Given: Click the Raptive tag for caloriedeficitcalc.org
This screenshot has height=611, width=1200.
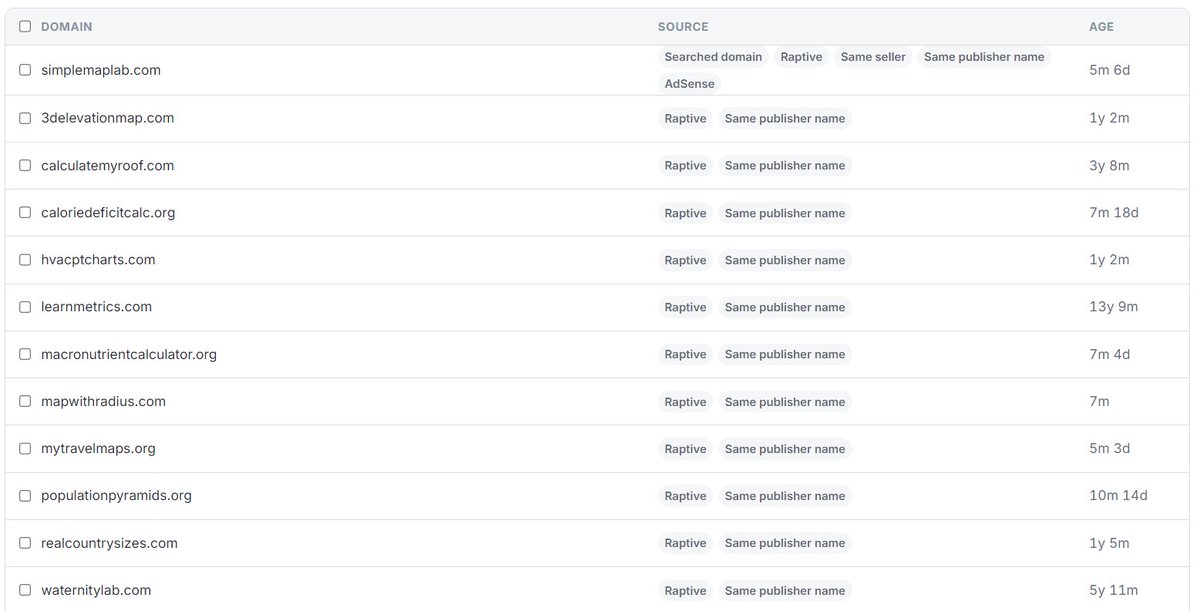Looking at the screenshot, I should 685,213.
